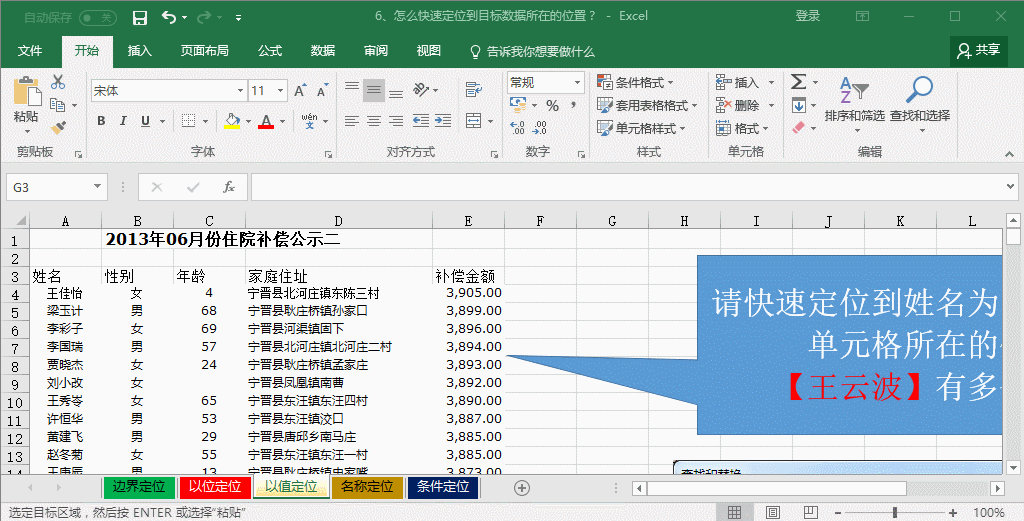Open the font size dropdown
The width and height of the screenshot is (1024, 521).
[280, 91]
